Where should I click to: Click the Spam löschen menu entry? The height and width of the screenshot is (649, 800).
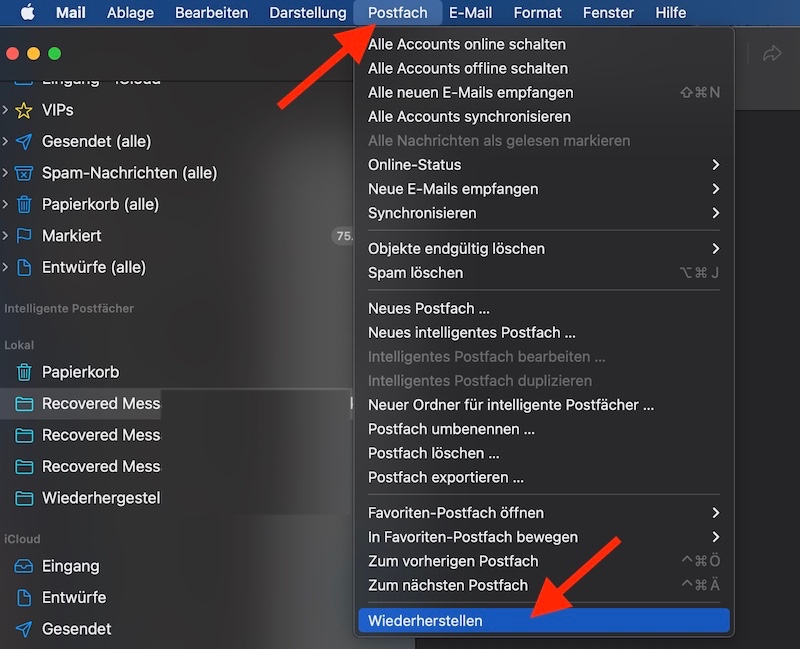[415, 273]
